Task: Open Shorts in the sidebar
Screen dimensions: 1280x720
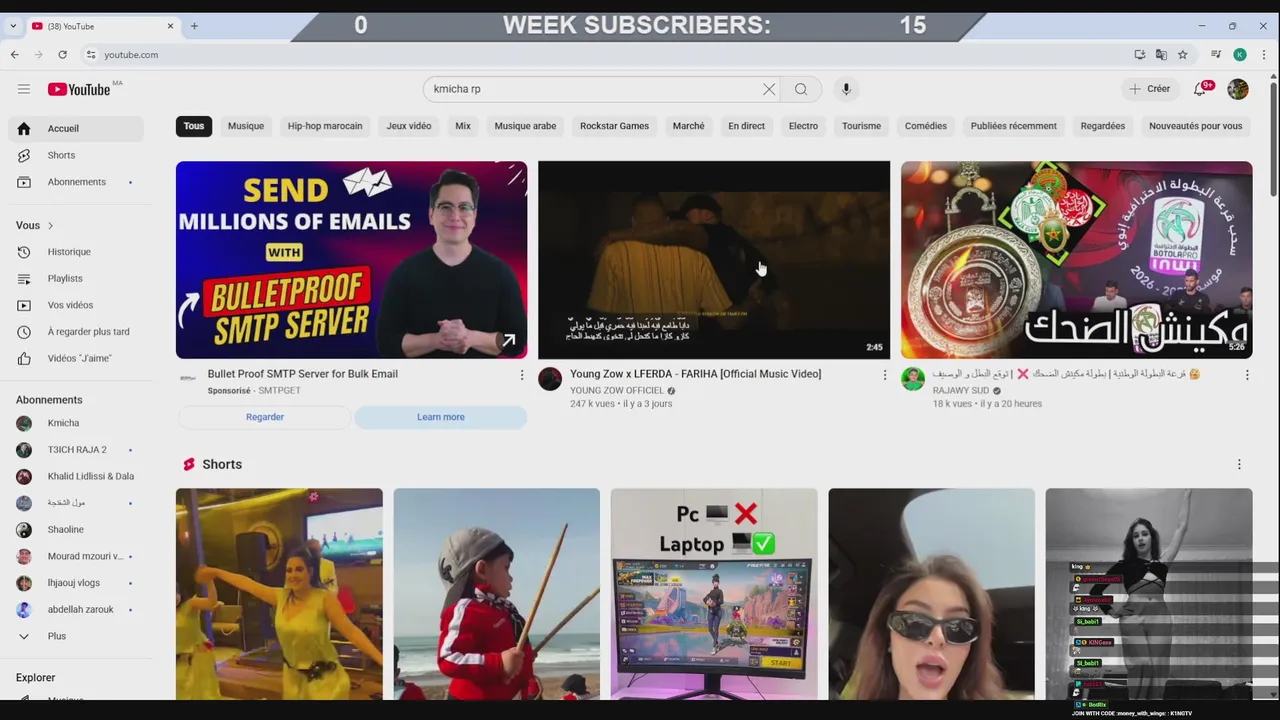Action: tap(76, 155)
